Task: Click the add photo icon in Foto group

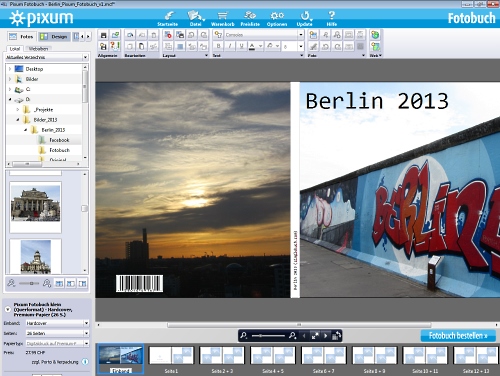Action: tap(313, 35)
